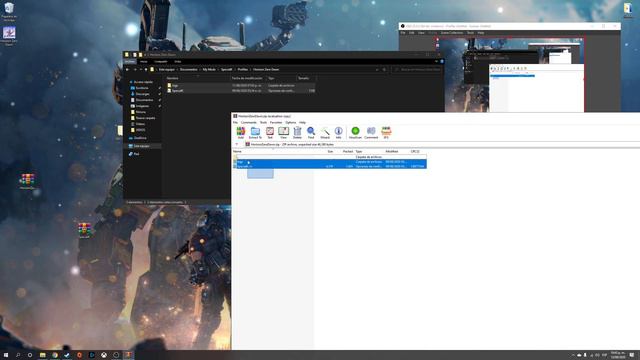
Task: Click Fecha de modificación column header in Explorer
Action: click(247, 78)
